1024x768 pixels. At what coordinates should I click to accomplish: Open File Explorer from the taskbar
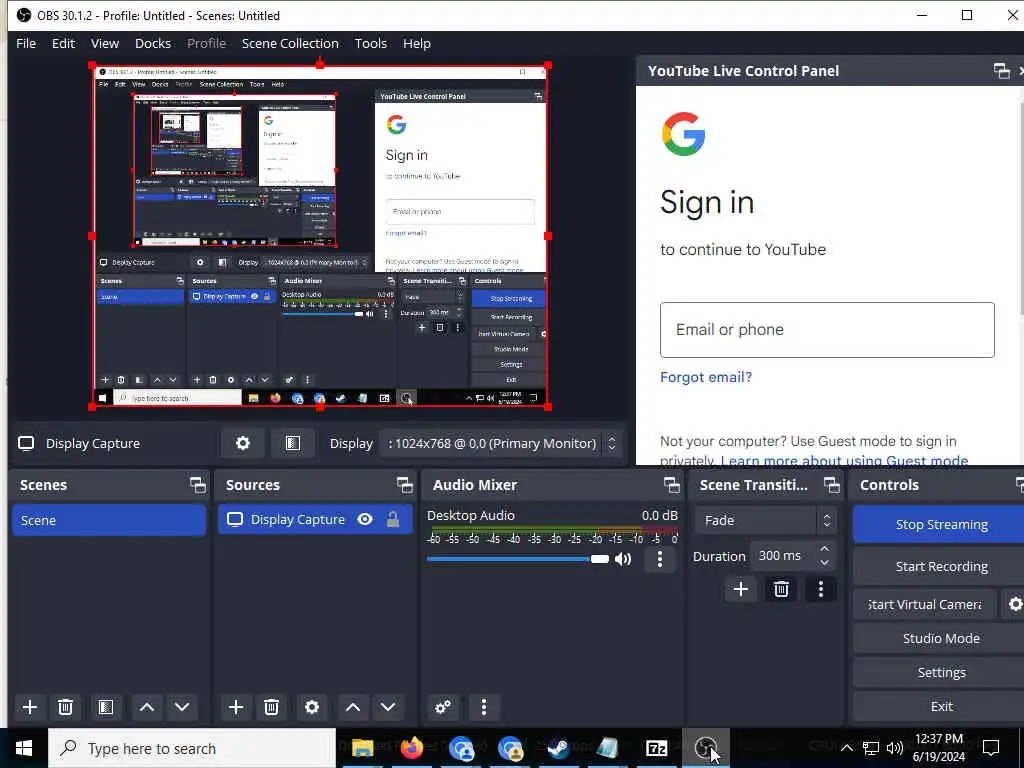[x=362, y=748]
